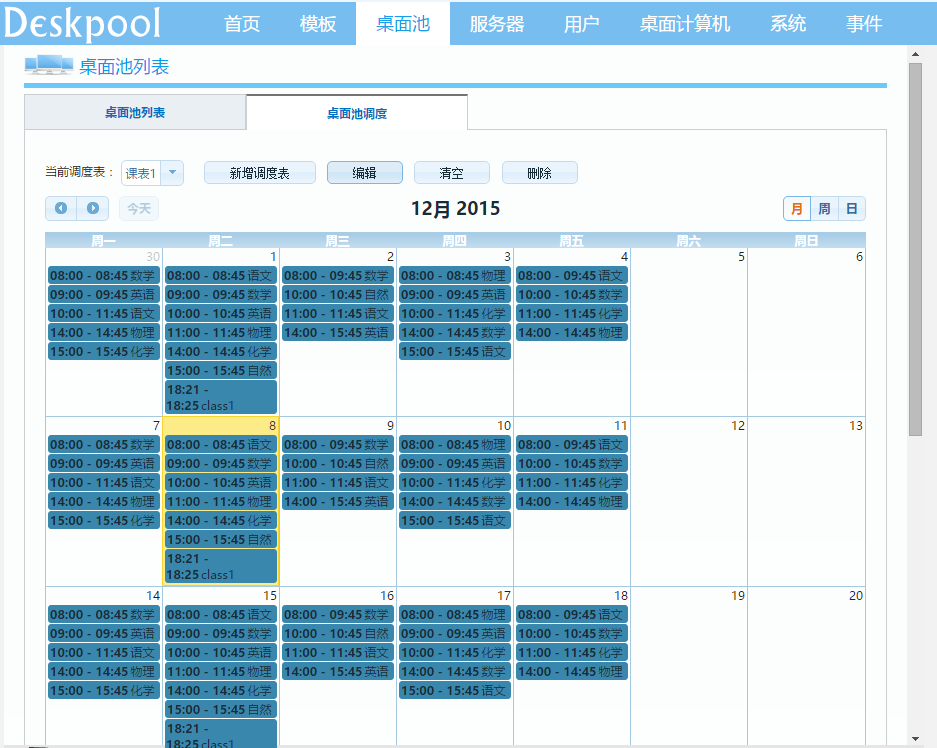Open the 桌面池 menu
Image resolution: width=937 pixels, height=748 pixels.
click(403, 24)
